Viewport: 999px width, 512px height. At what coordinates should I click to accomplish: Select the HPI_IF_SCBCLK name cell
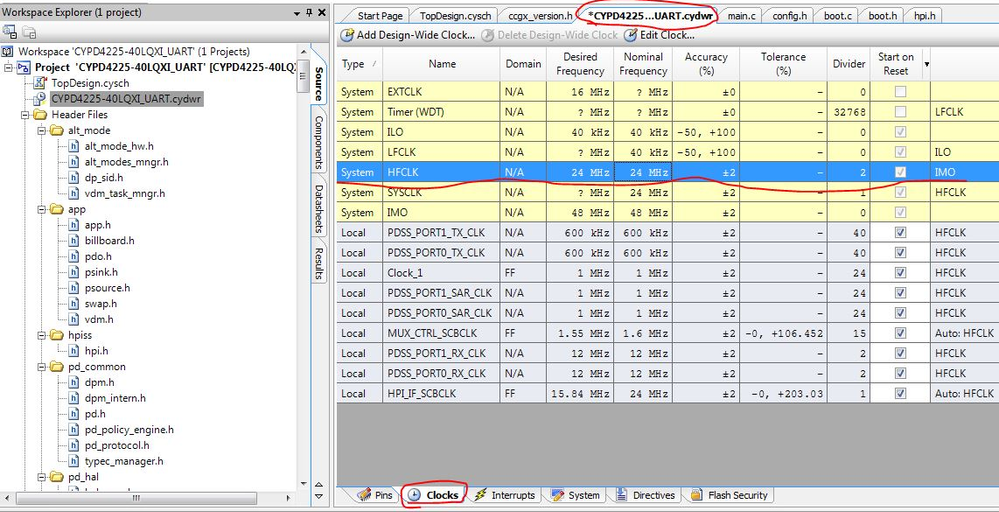pyautogui.click(x=442, y=394)
